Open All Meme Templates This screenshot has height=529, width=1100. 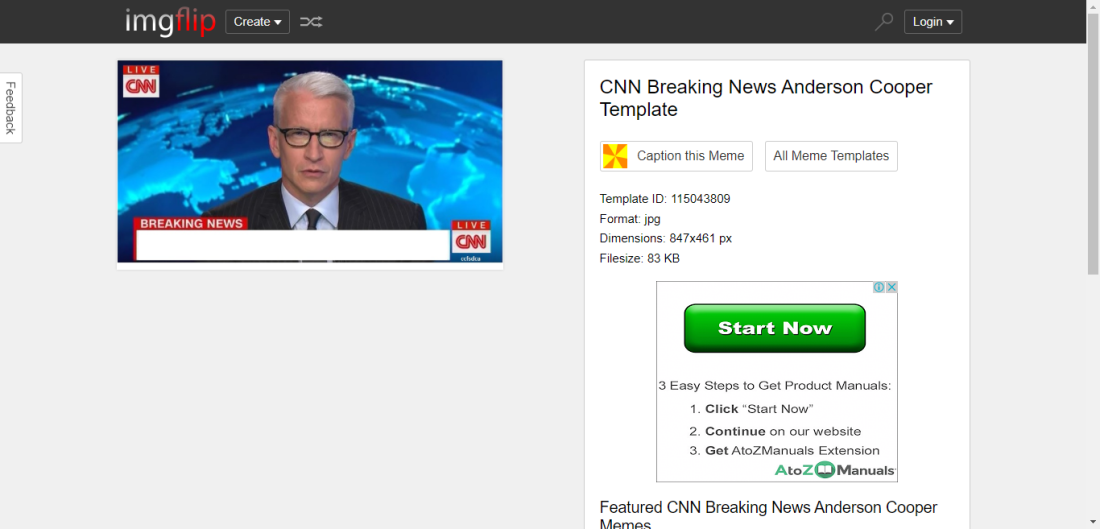831,156
